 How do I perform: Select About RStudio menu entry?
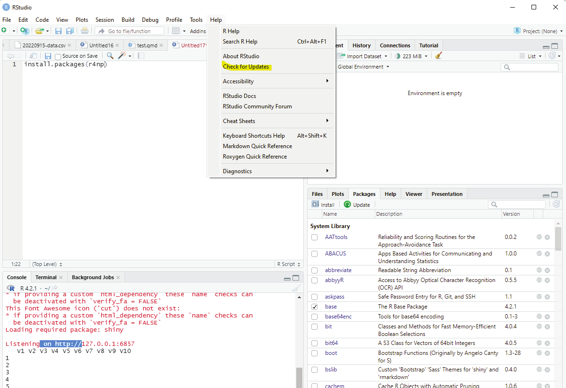241,56
